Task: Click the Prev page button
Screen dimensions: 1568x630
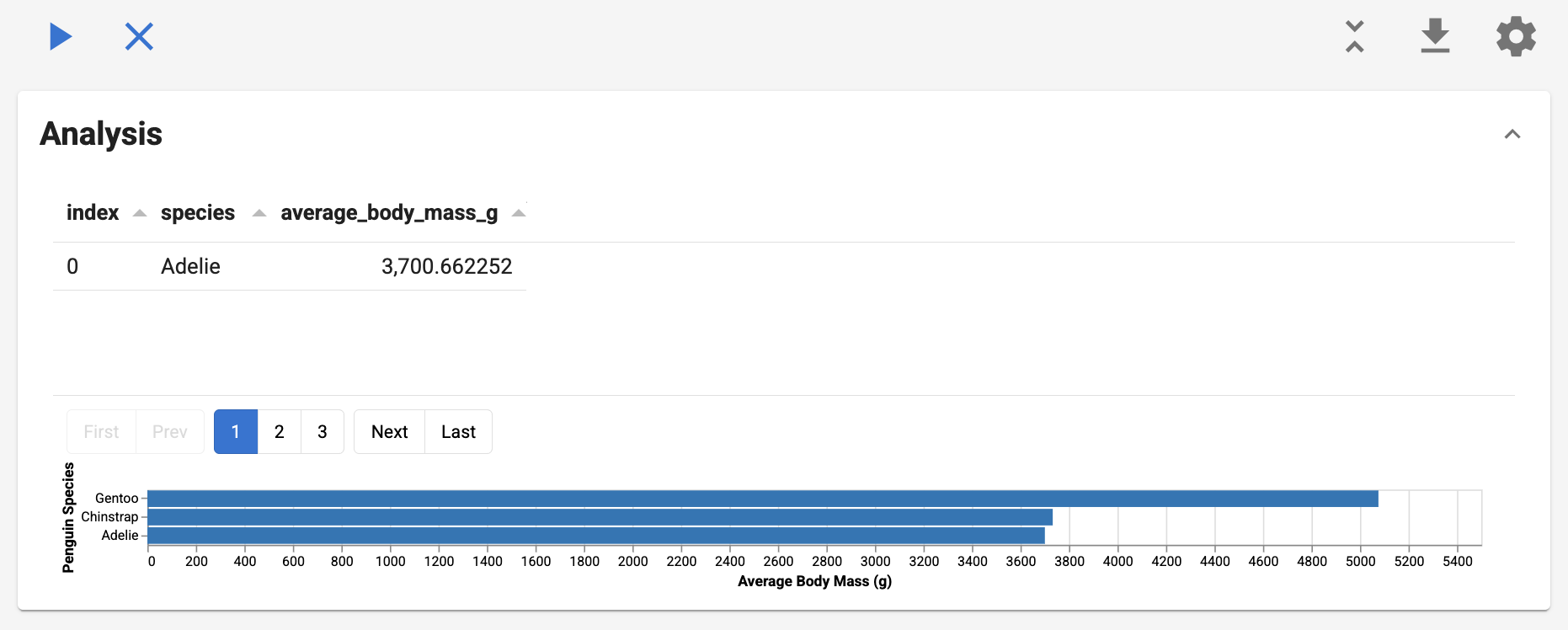Action: pyautogui.click(x=169, y=432)
